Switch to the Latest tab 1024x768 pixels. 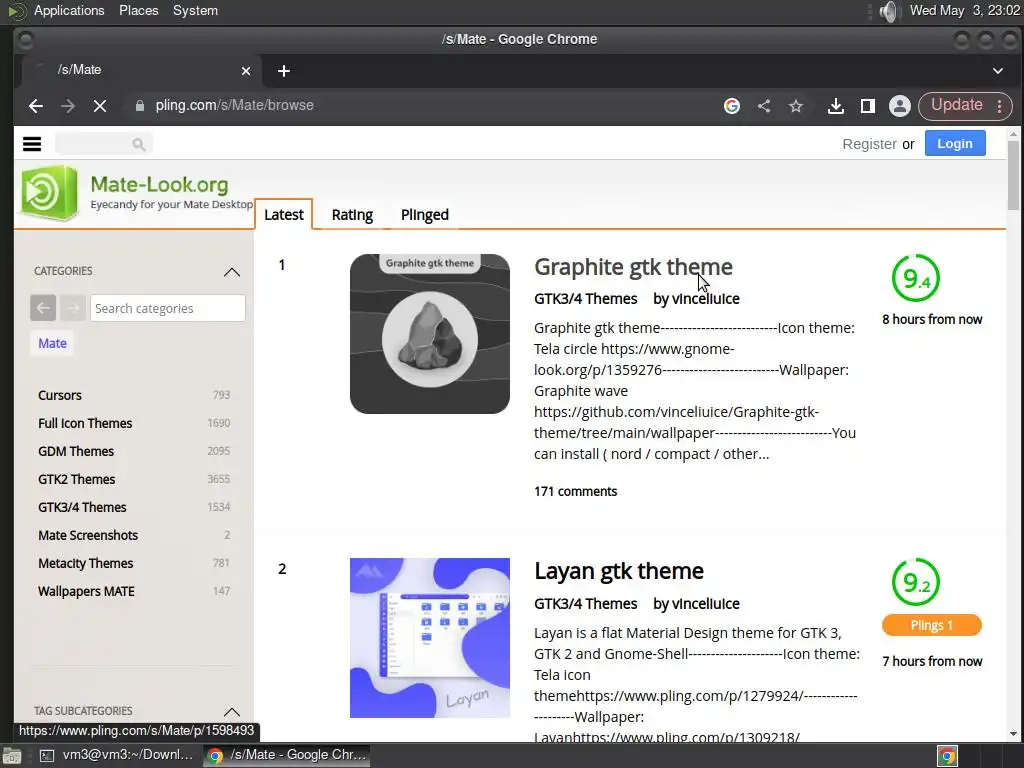click(284, 215)
